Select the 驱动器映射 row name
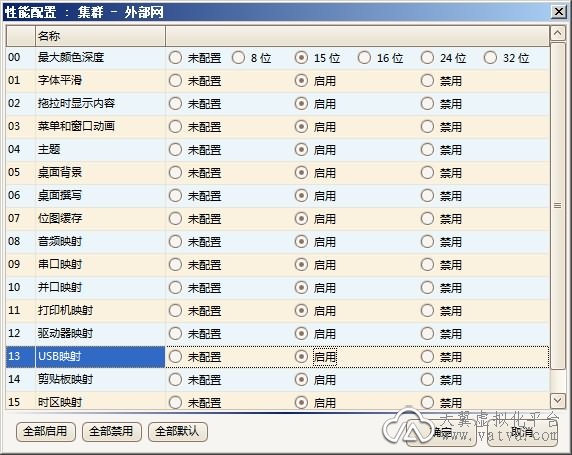The image size is (572, 455). click(65, 333)
